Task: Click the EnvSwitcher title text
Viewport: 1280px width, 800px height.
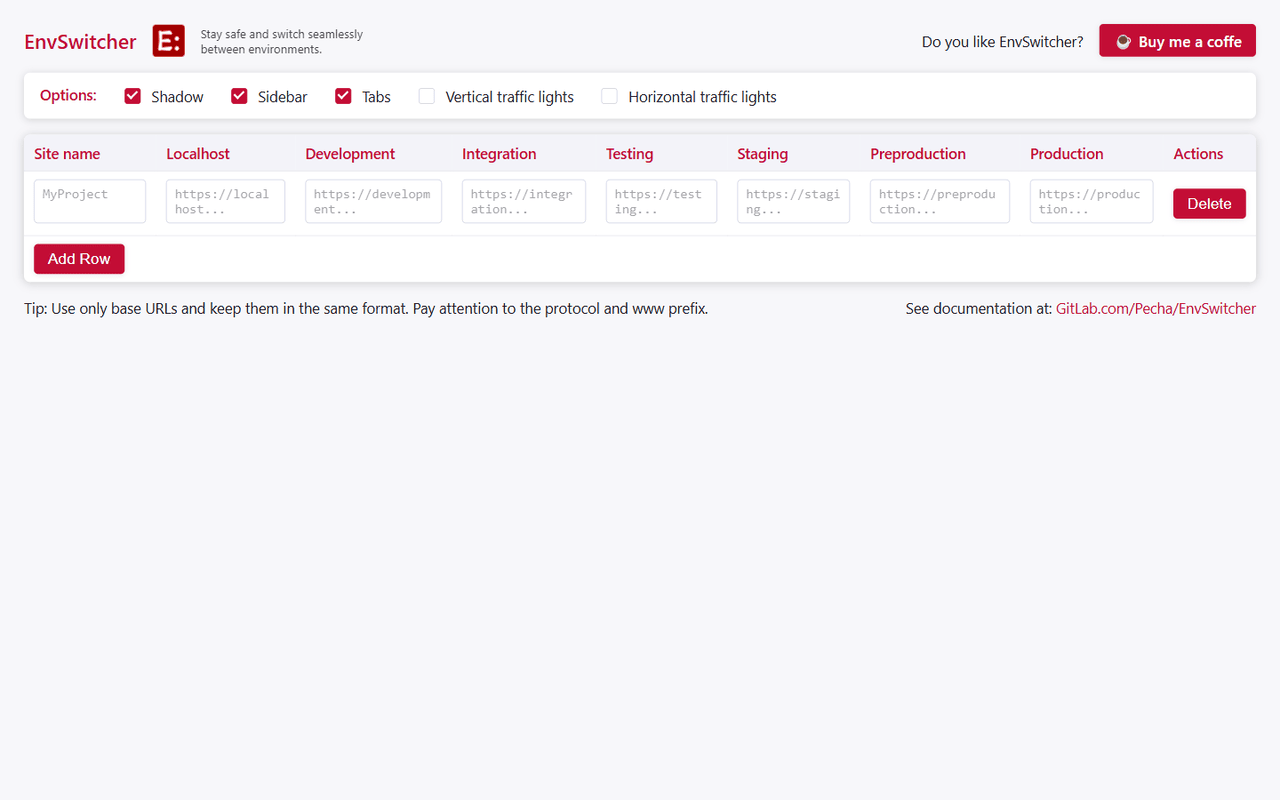Action: tap(80, 42)
